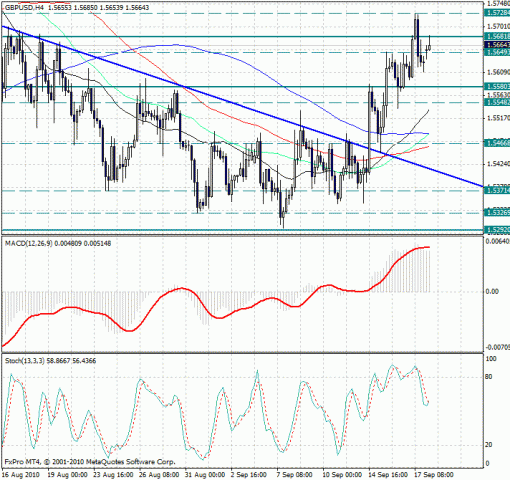Select the 1.5292 bottom support tag
The height and width of the screenshot is (480, 510).
[497, 230]
